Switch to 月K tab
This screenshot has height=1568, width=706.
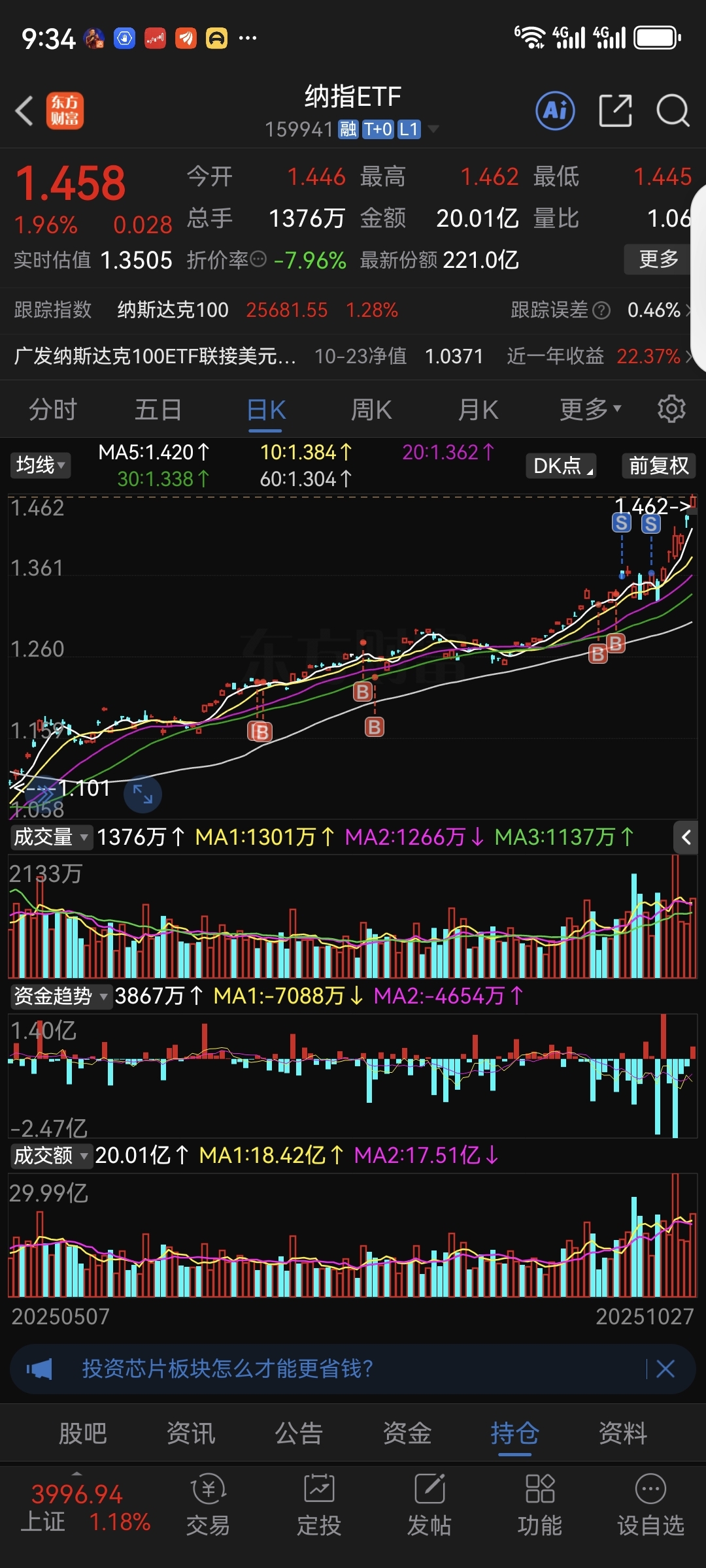(478, 410)
